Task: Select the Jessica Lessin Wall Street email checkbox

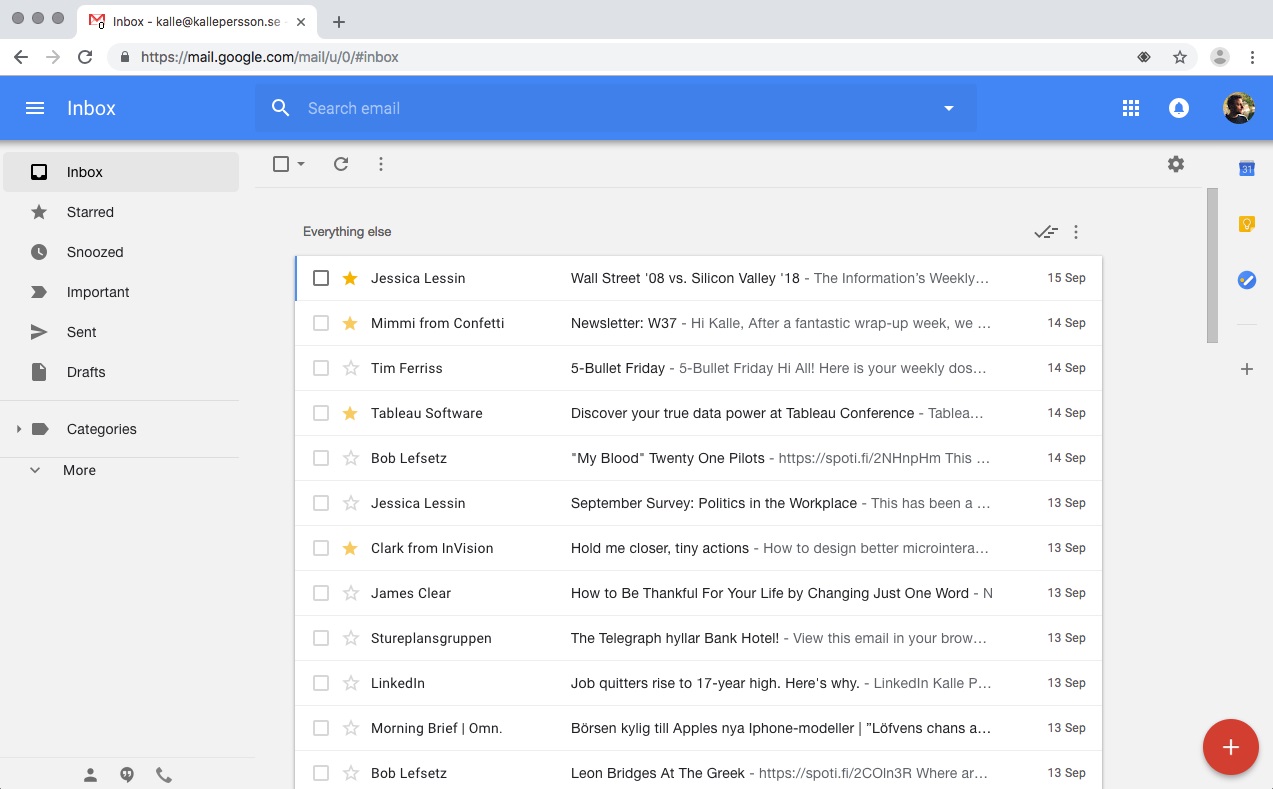Action: (321, 278)
